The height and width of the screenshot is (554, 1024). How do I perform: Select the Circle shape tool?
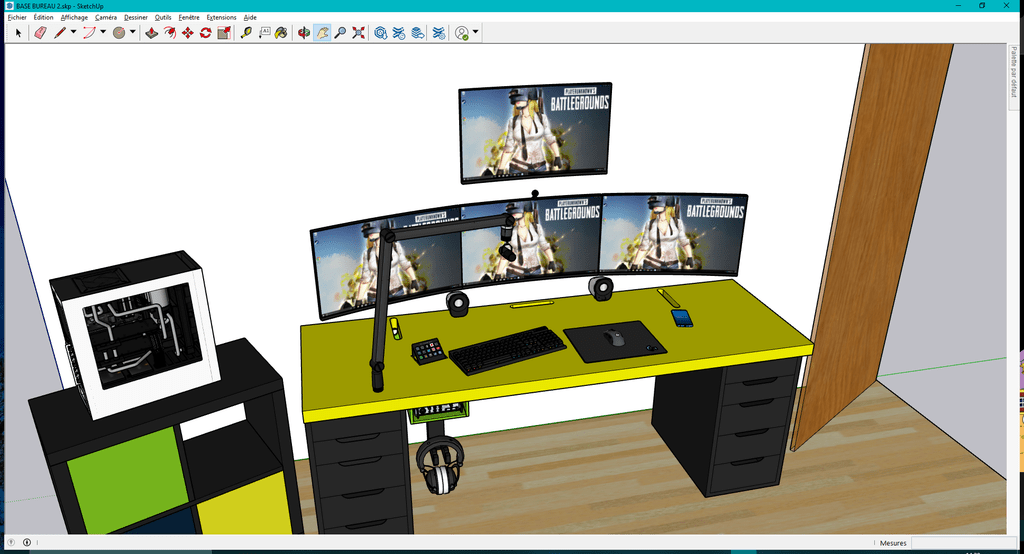click(119, 32)
